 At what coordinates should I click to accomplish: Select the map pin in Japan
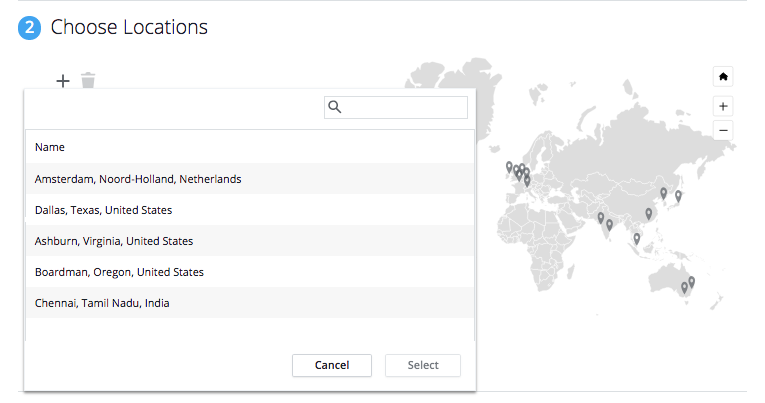click(678, 196)
